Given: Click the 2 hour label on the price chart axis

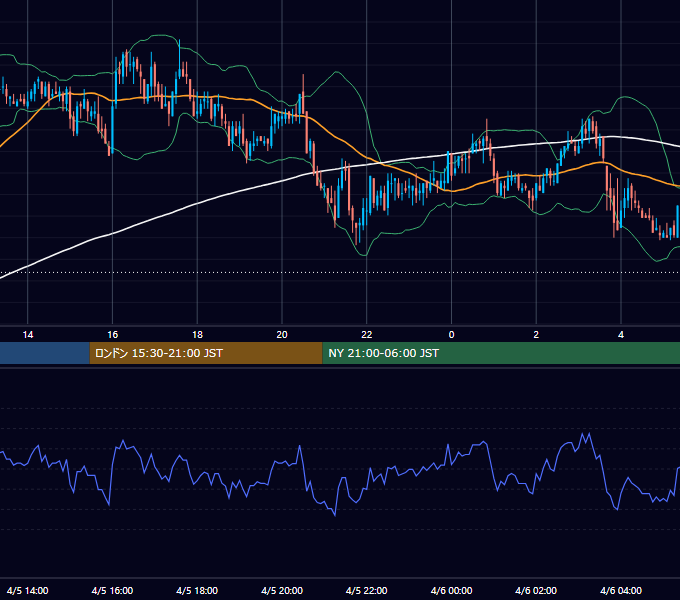Looking at the screenshot, I should (536, 335).
